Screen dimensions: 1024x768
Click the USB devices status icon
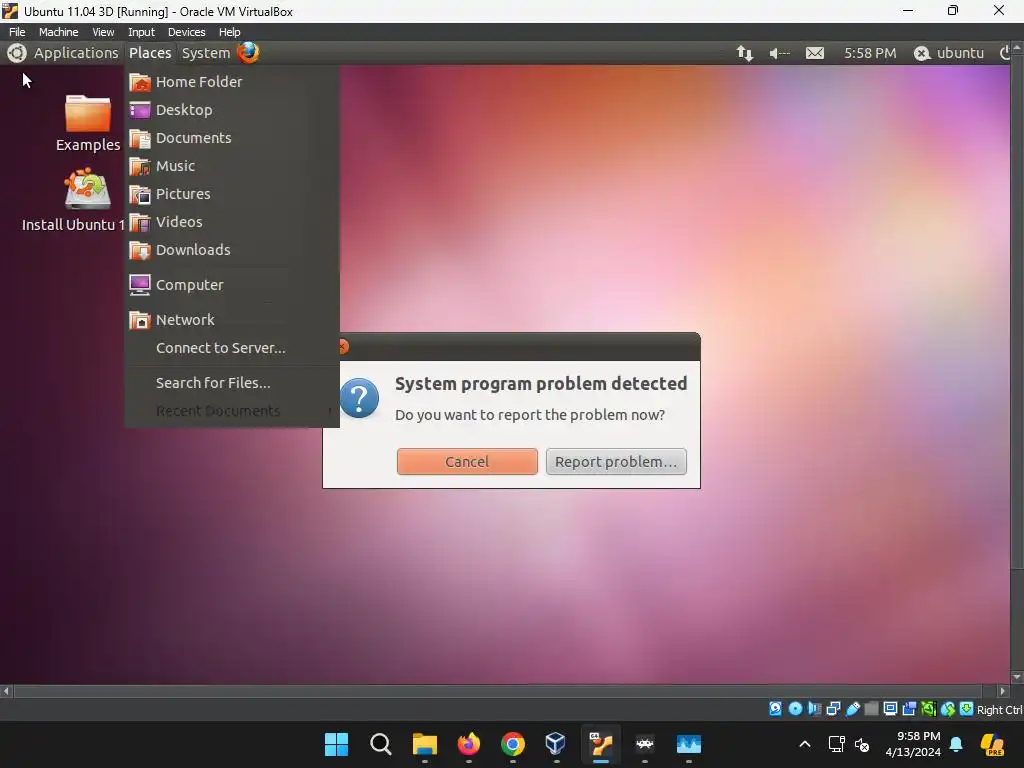pyautogui.click(x=853, y=709)
